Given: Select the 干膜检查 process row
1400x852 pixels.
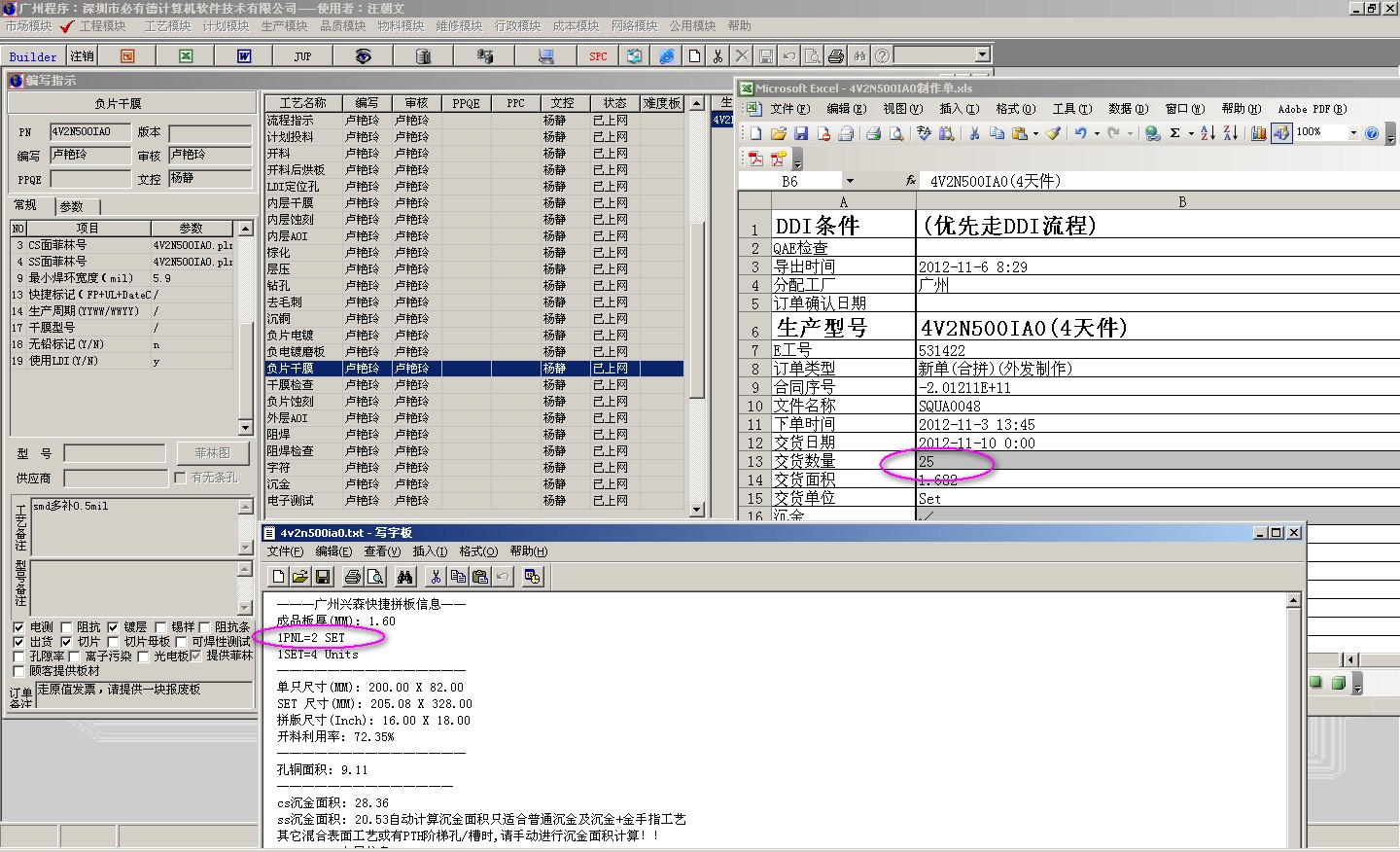Looking at the screenshot, I should tap(474, 385).
